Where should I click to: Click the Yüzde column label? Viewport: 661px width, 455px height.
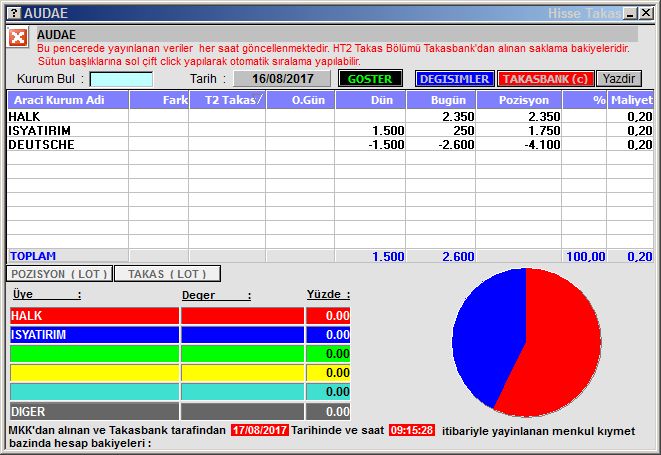tap(328, 294)
